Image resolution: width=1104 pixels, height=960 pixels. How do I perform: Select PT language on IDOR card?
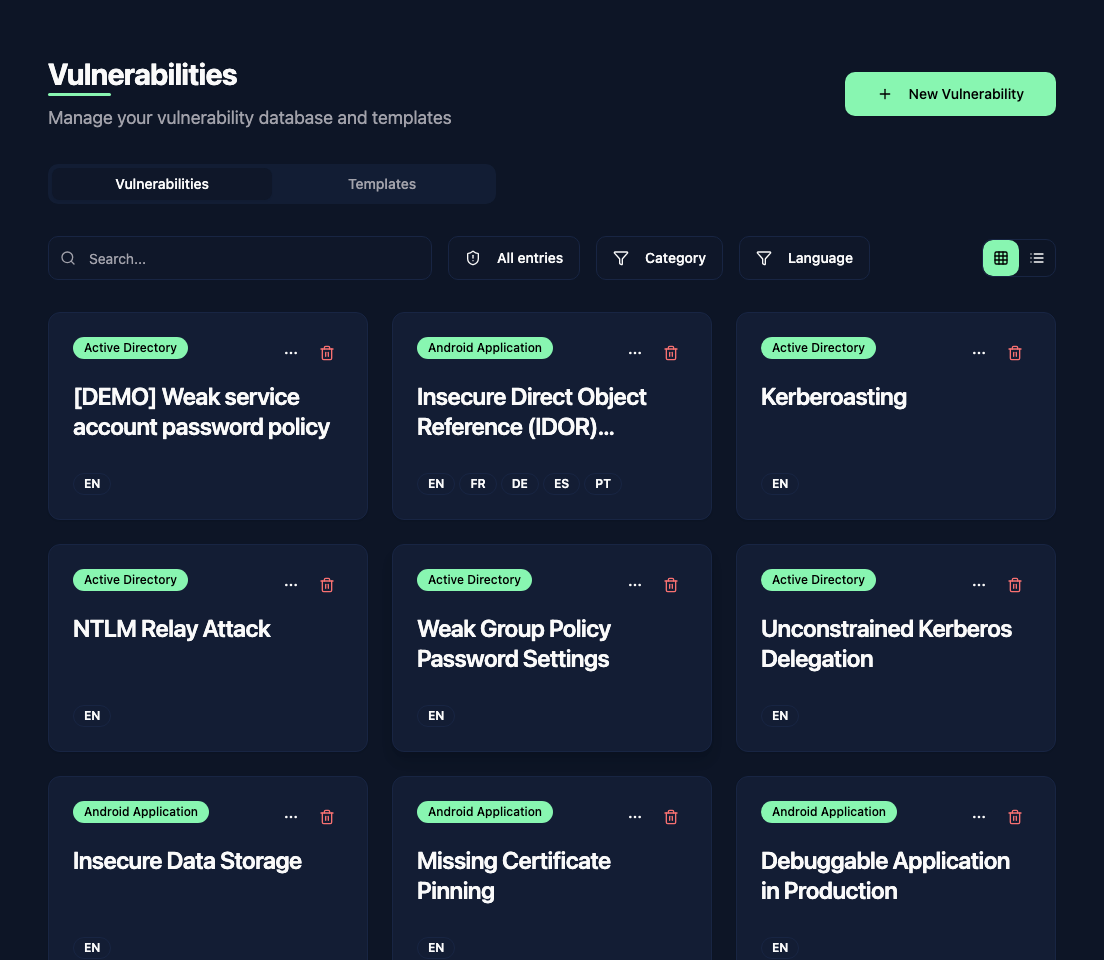[x=603, y=484]
